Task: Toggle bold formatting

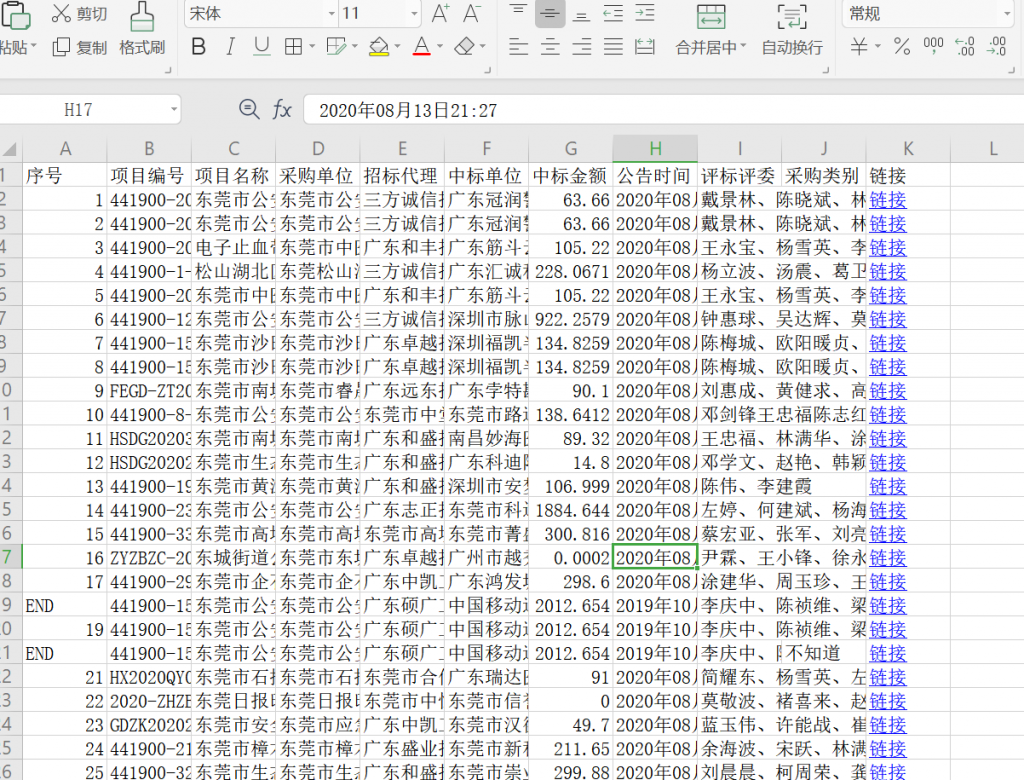Action: point(198,47)
